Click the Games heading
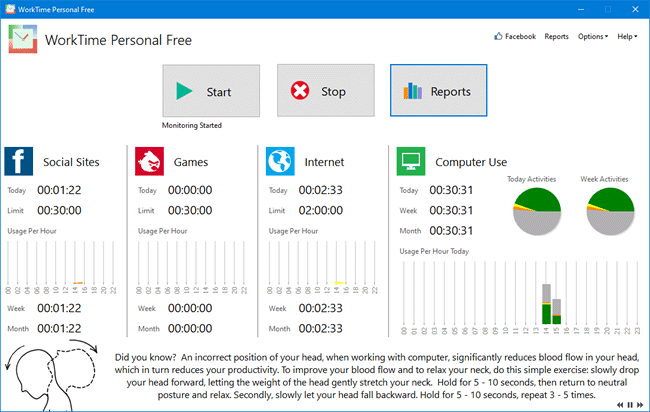The height and width of the screenshot is (412, 650). [191, 162]
